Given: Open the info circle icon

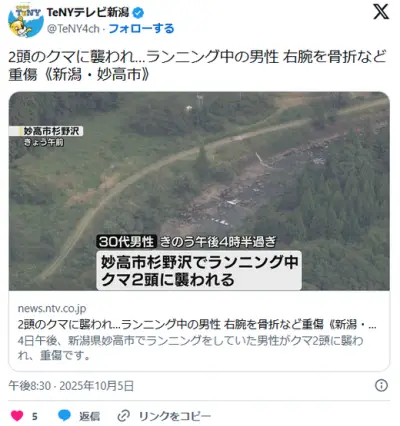Looking at the screenshot, I should (381, 385).
